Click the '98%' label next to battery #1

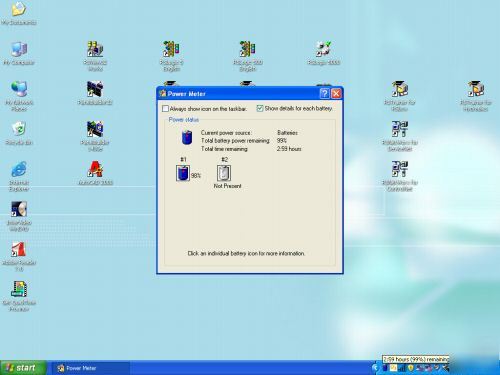coord(196,176)
